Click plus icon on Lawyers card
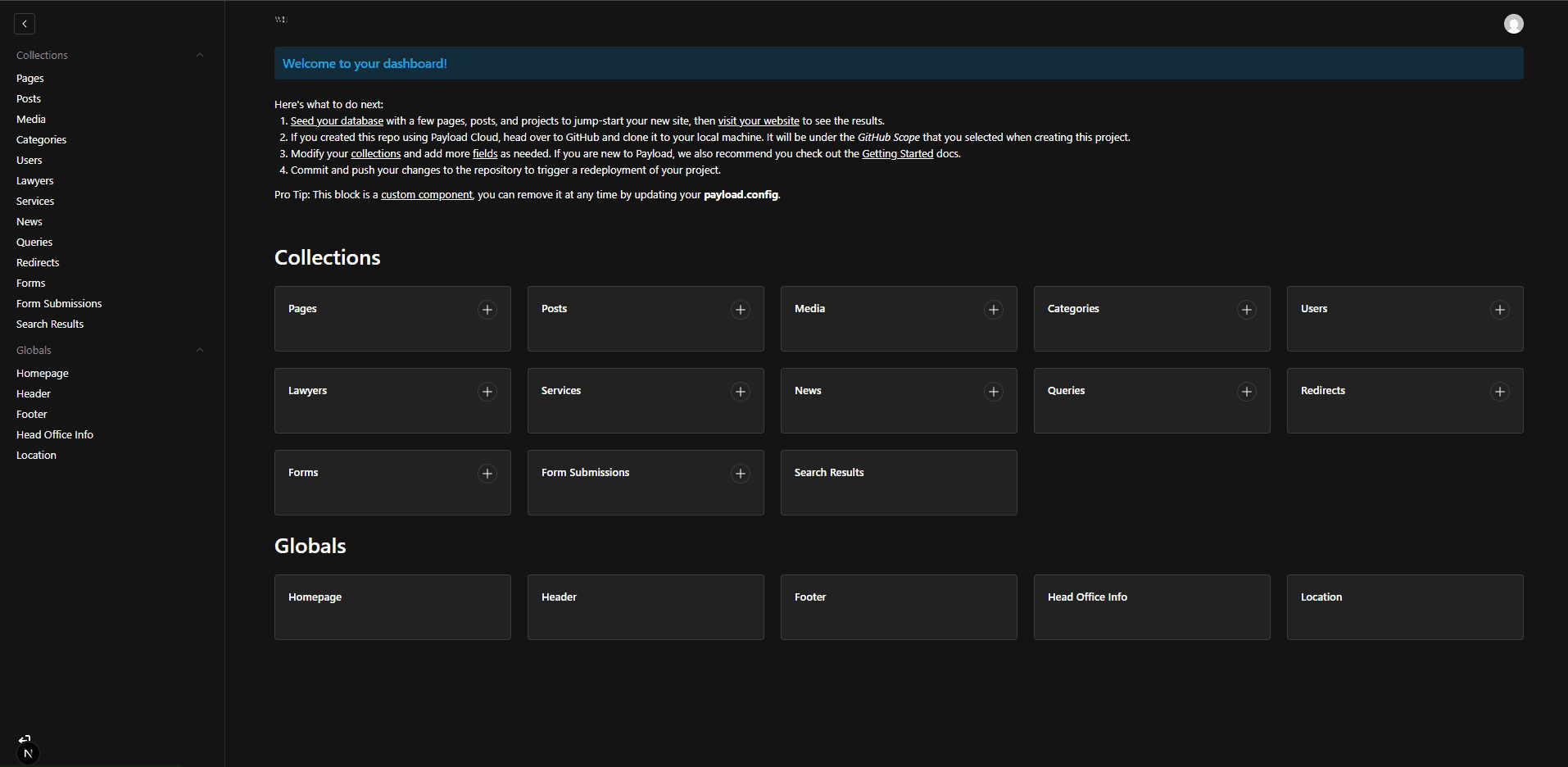The height and width of the screenshot is (767, 1568). click(487, 392)
